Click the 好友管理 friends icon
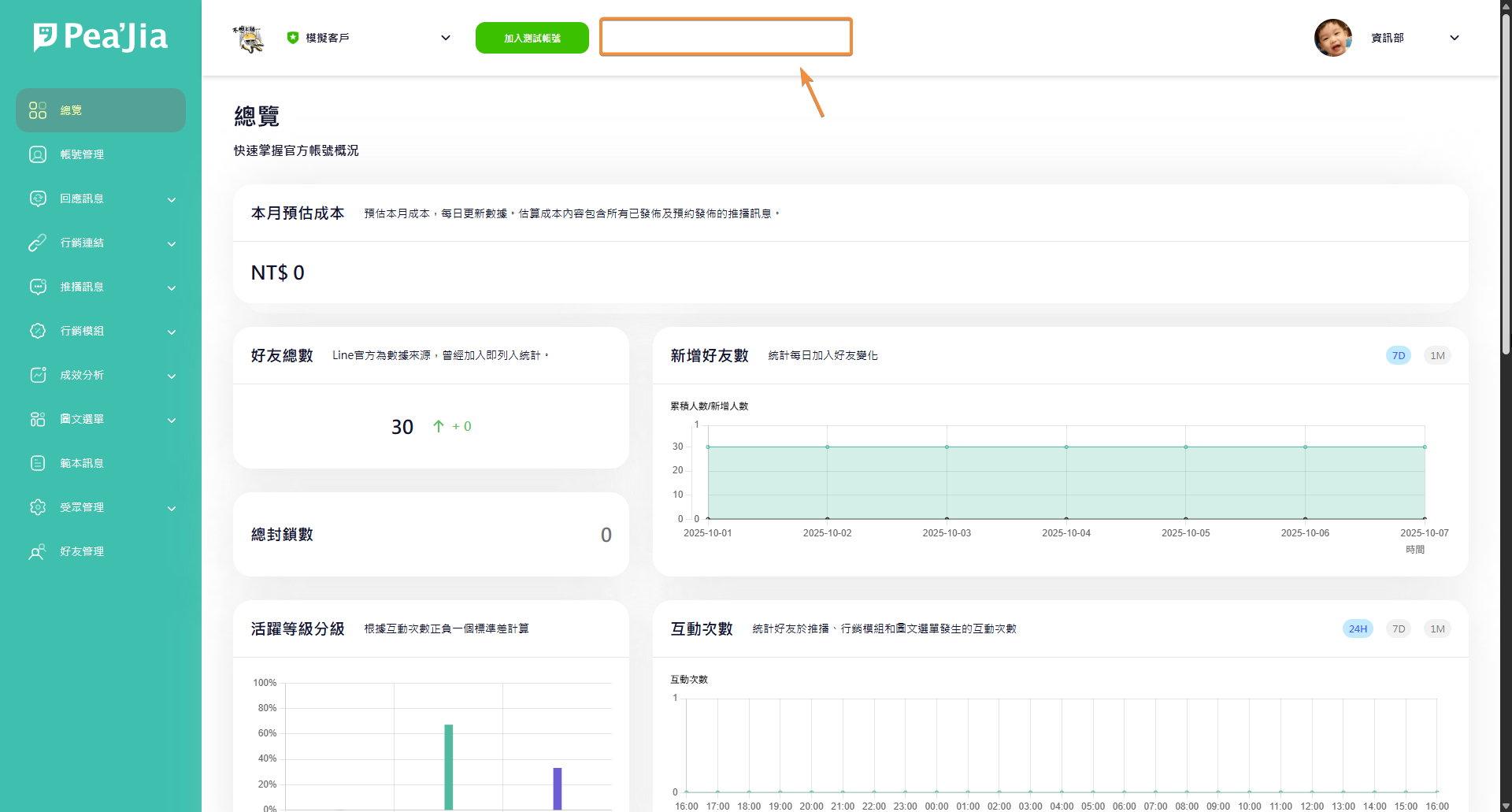The image size is (1512, 812). [x=38, y=551]
